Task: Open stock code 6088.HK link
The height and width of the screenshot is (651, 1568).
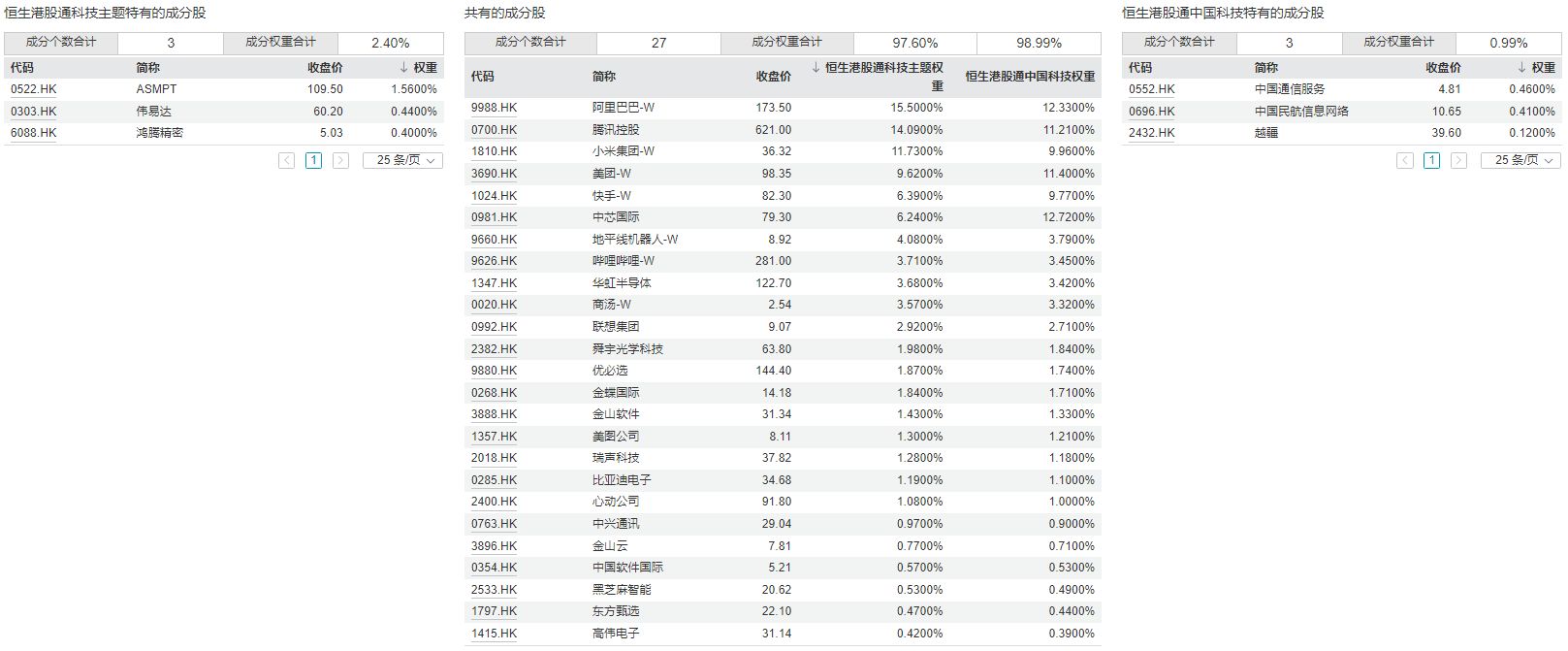Action: tap(34, 133)
